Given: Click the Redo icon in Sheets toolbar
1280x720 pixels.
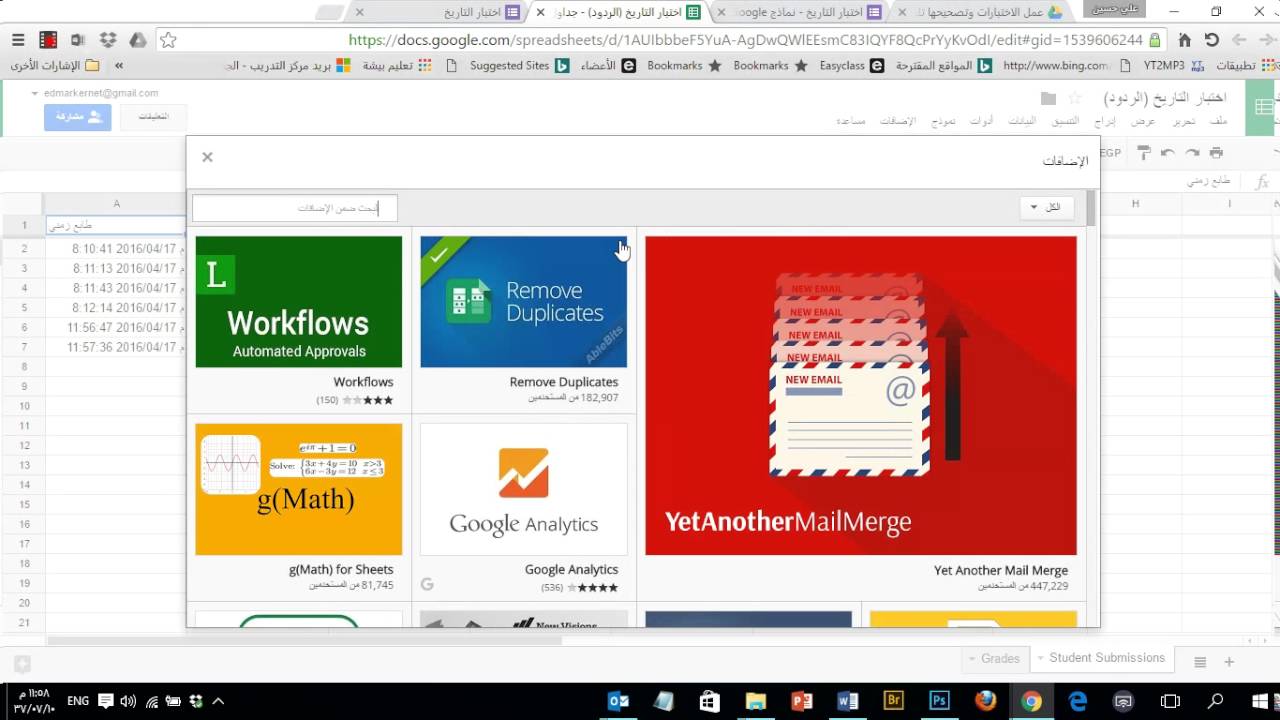Looking at the screenshot, I should tap(1192, 153).
